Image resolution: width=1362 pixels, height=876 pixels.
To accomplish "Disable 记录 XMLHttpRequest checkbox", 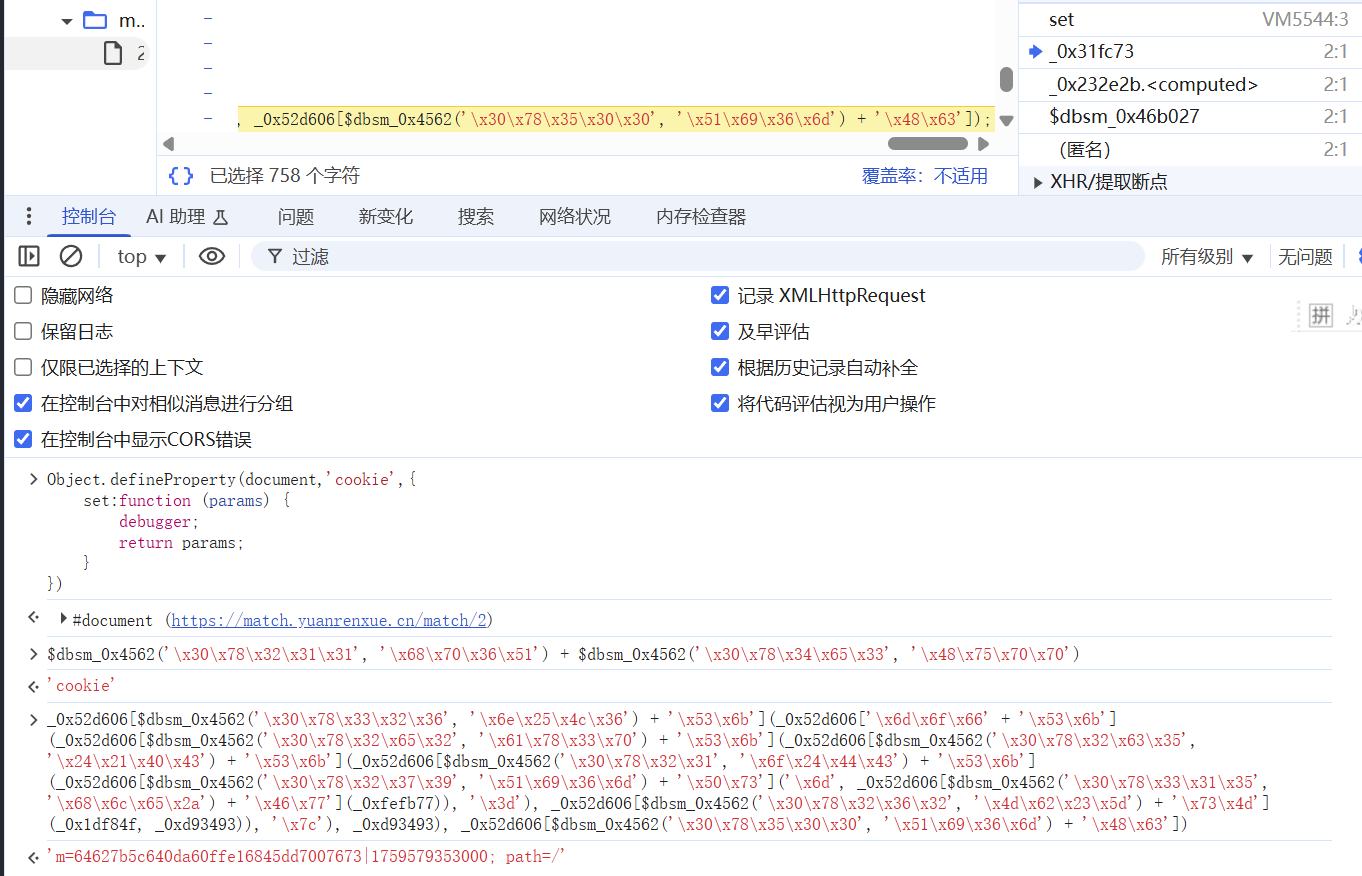I will (720, 295).
